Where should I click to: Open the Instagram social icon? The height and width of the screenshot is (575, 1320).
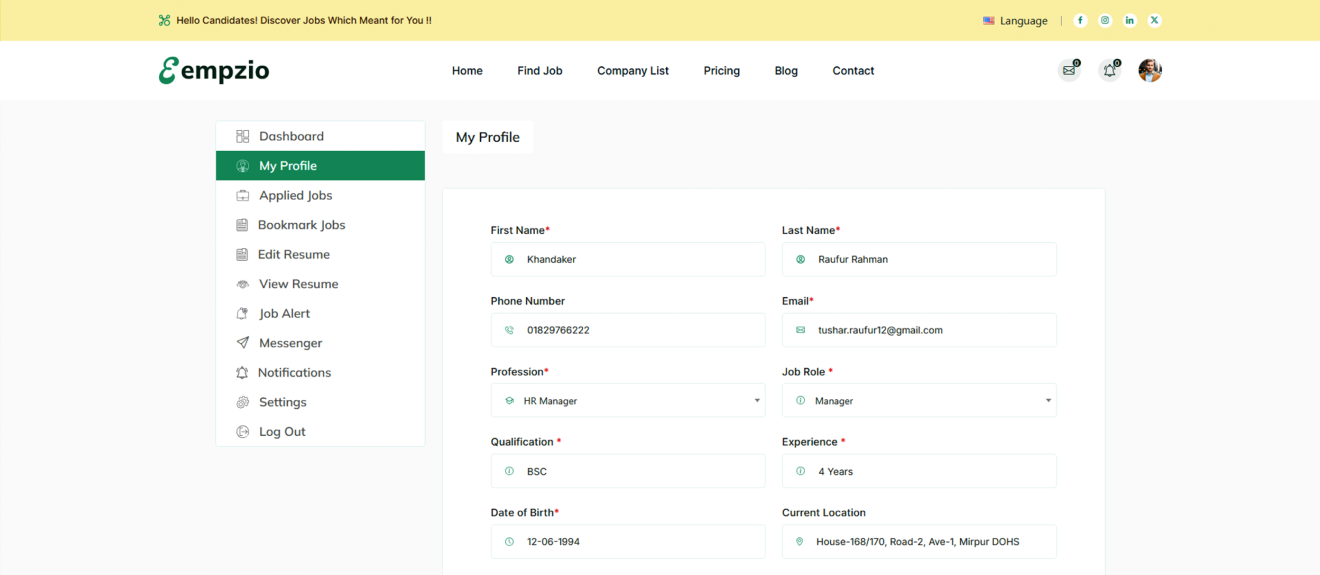coord(1105,20)
